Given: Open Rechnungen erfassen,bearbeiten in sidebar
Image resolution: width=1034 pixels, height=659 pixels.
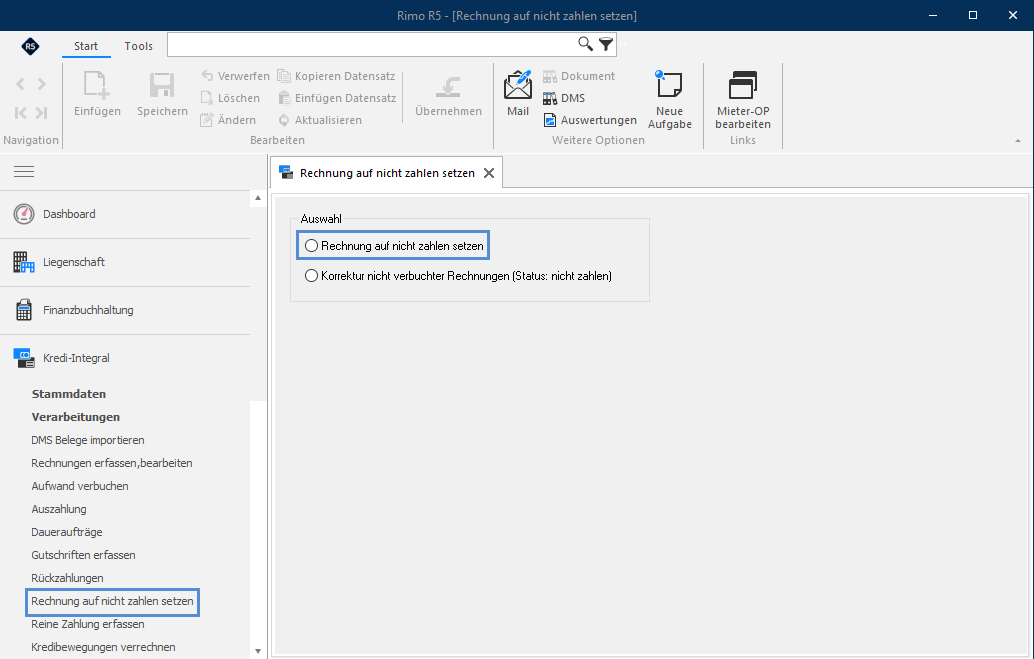Looking at the screenshot, I should (112, 463).
